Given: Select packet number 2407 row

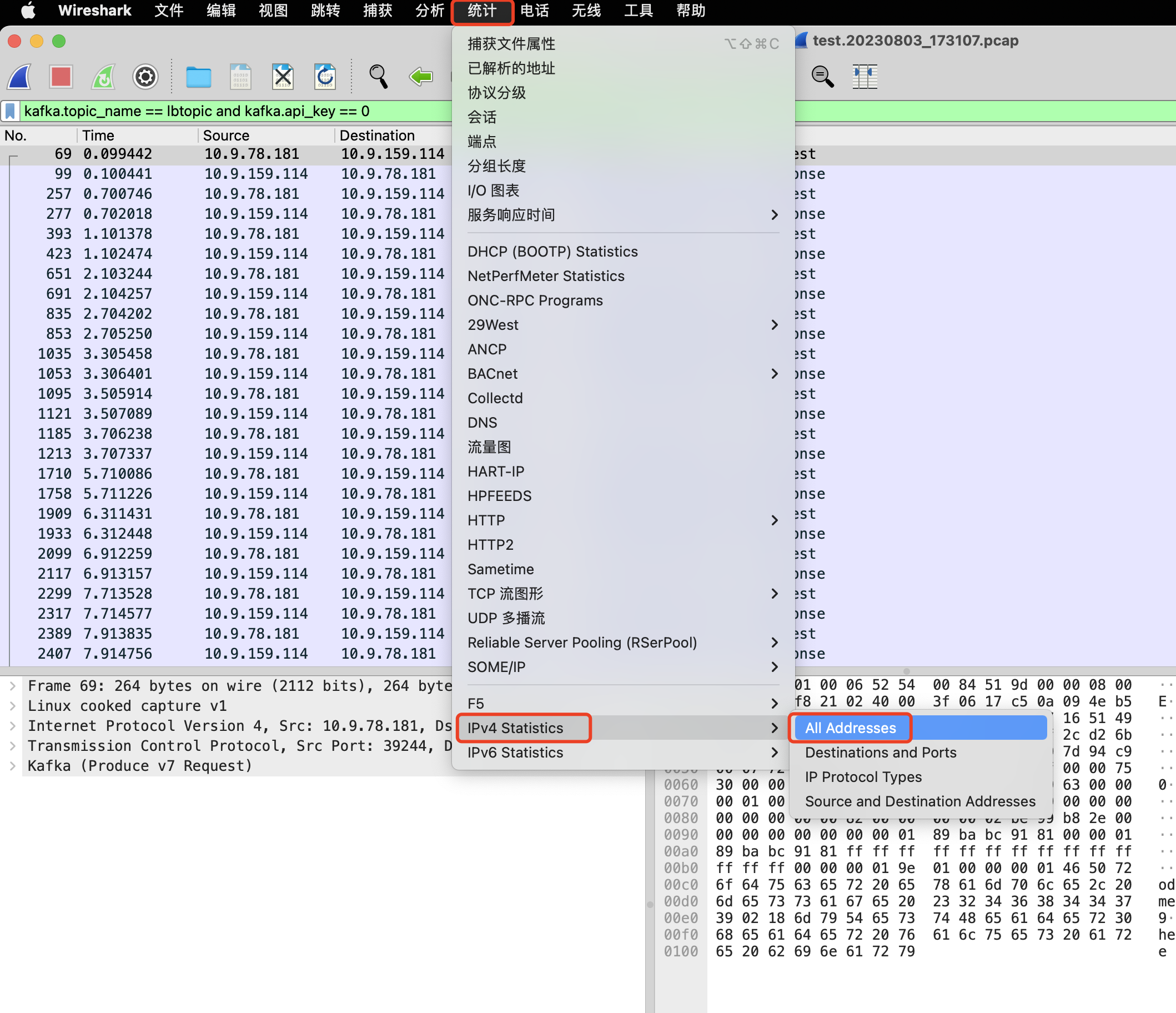Looking at the screenshot, I should tap(227, 654).
